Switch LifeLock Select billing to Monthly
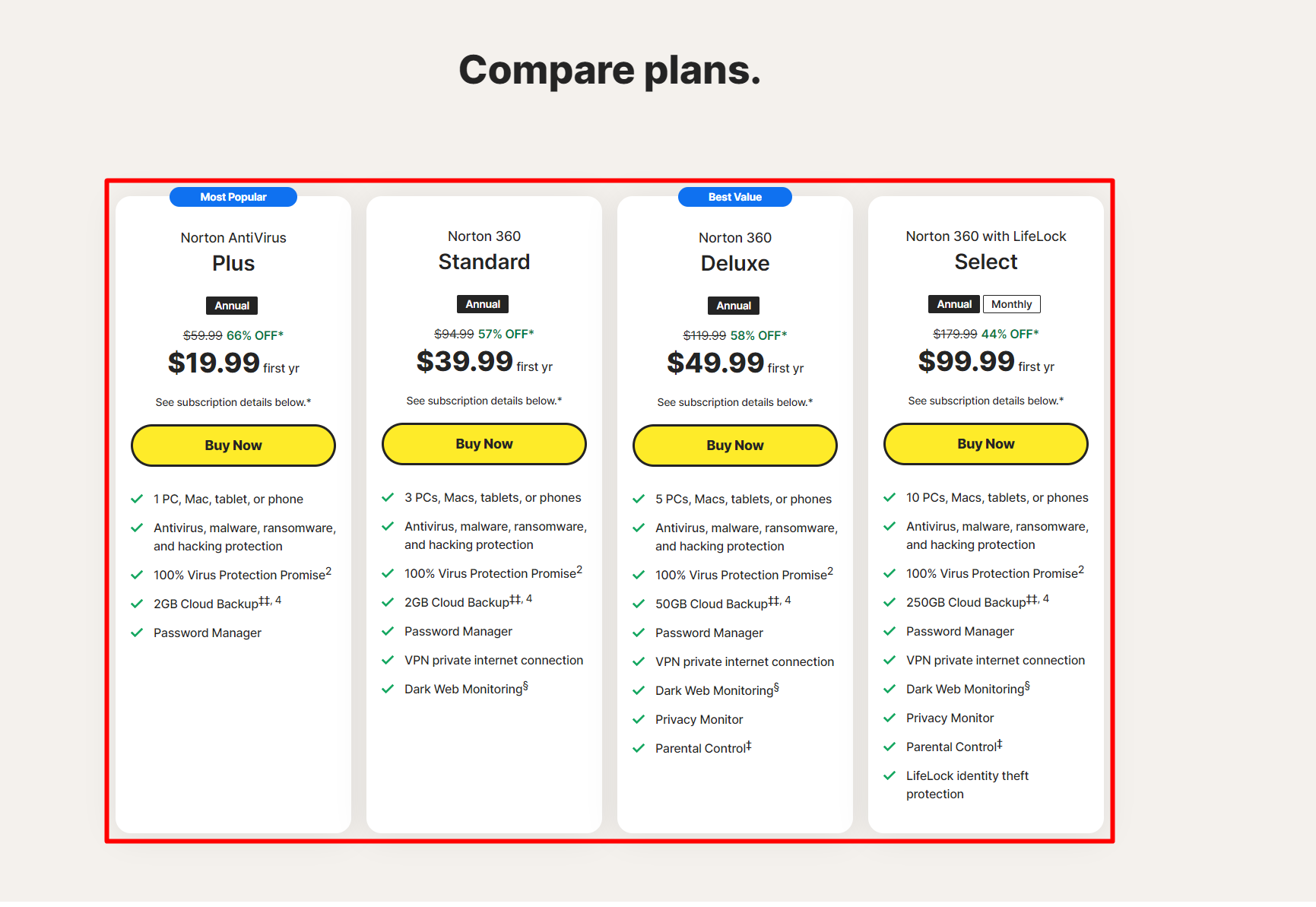 tap(1011, 304)
